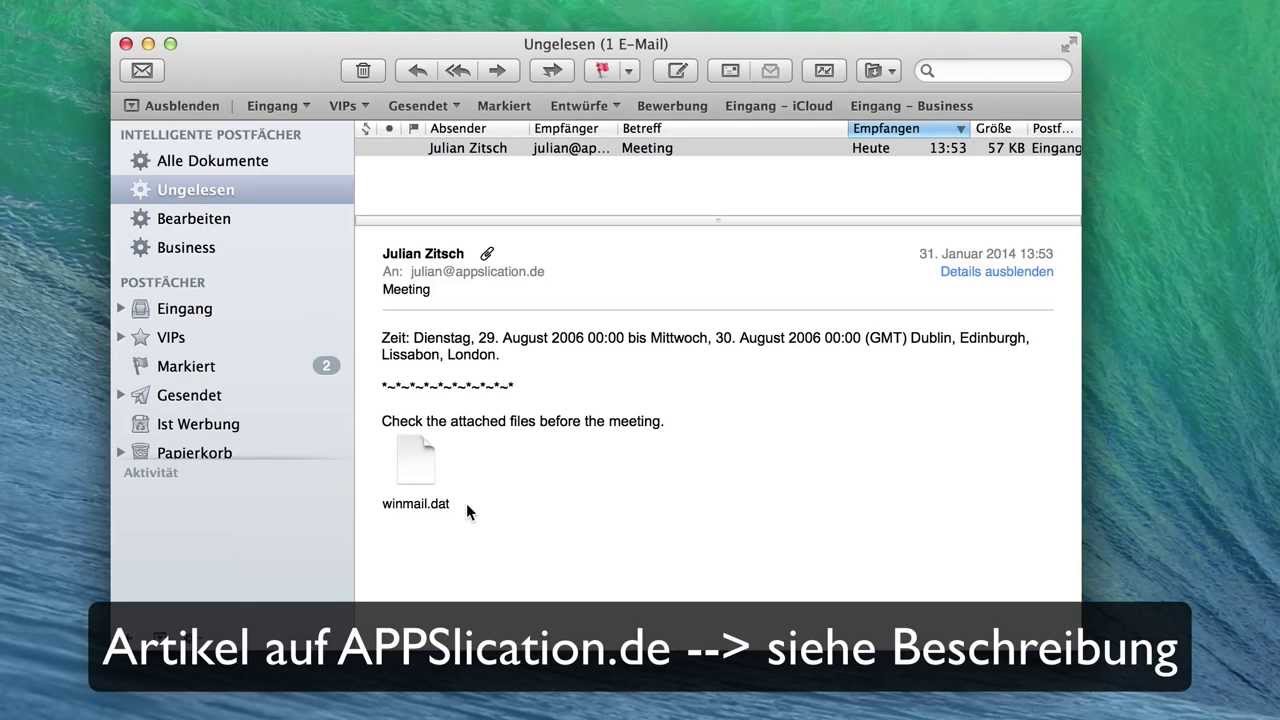
Task: Sort by the Empfänger column header
Action: pyautogui.click(x=572, y=129)
